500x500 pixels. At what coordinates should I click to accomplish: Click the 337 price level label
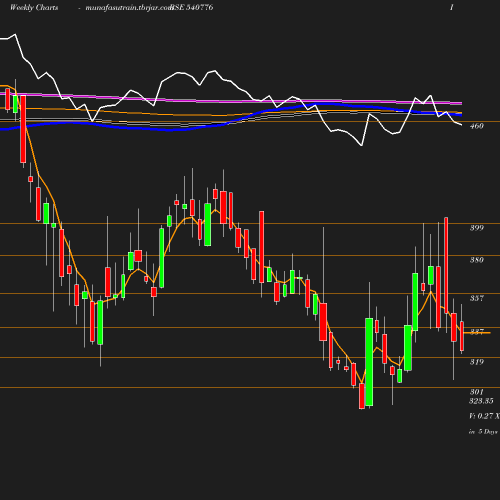point(476,332)
